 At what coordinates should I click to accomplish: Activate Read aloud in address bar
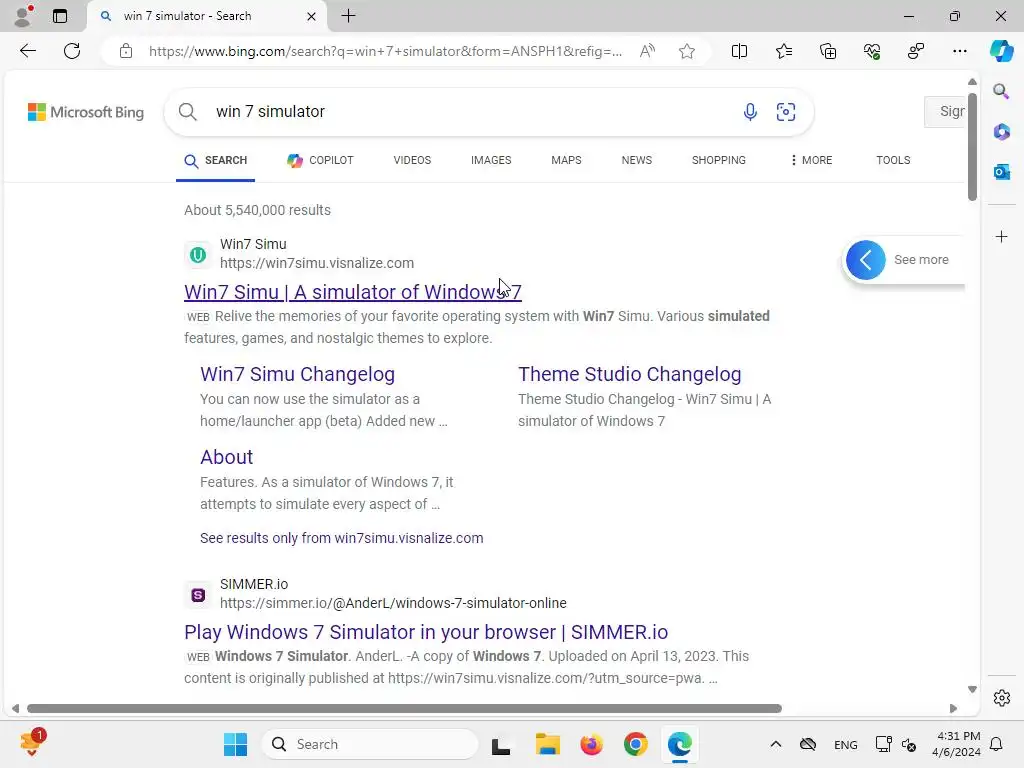pyautogui.click(x=647, y=51)
